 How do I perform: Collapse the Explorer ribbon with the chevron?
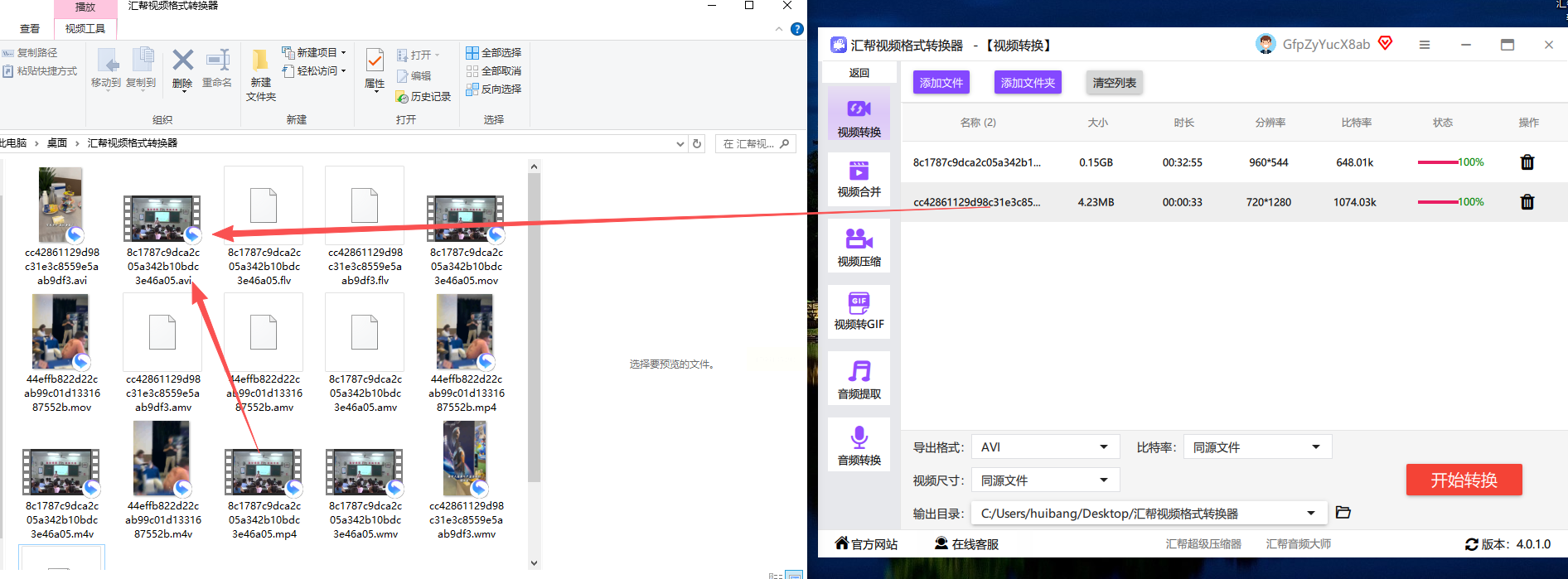tap(778, 29)
